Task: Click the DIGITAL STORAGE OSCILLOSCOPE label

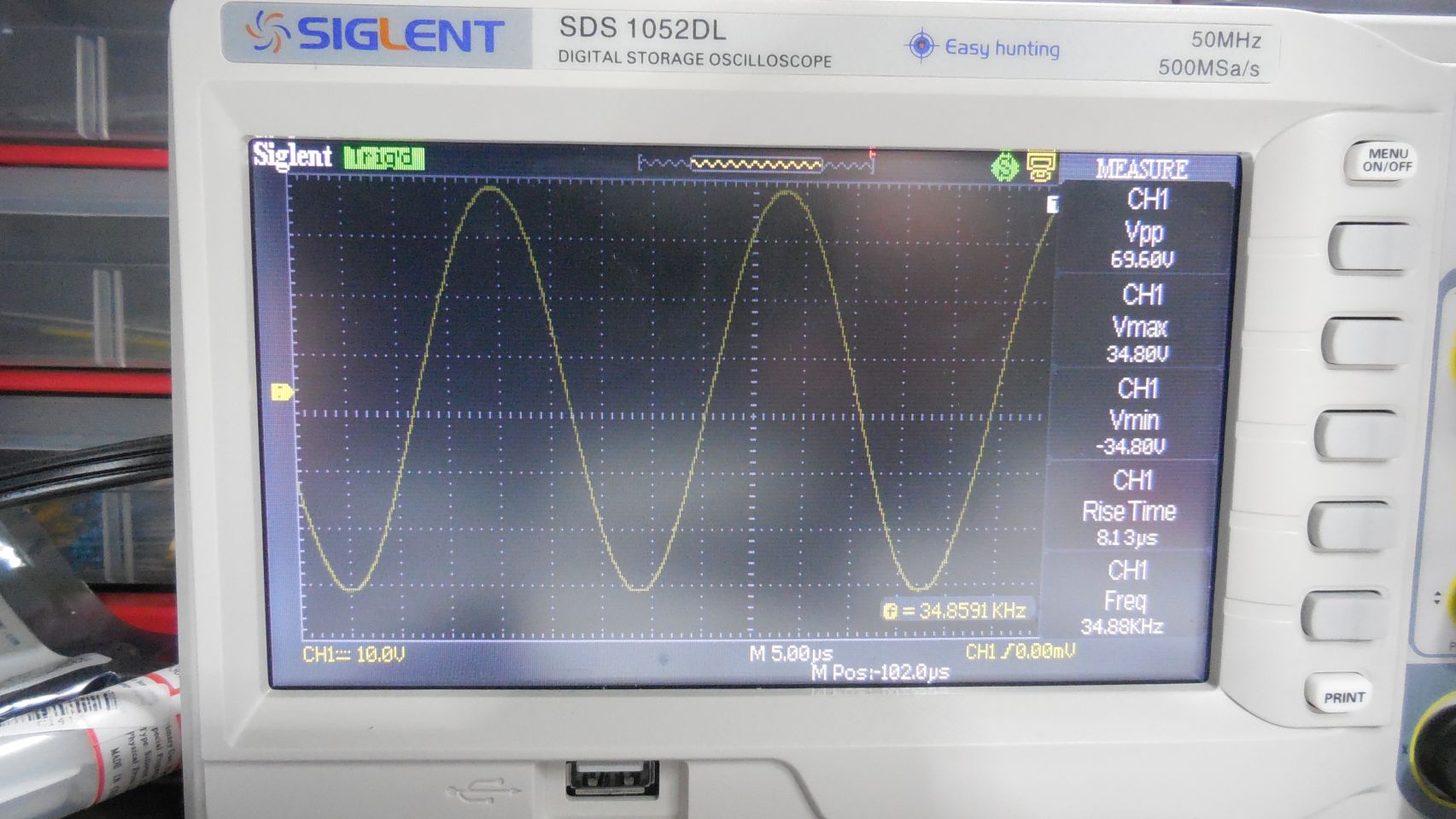Action: [x=694, y=60]
